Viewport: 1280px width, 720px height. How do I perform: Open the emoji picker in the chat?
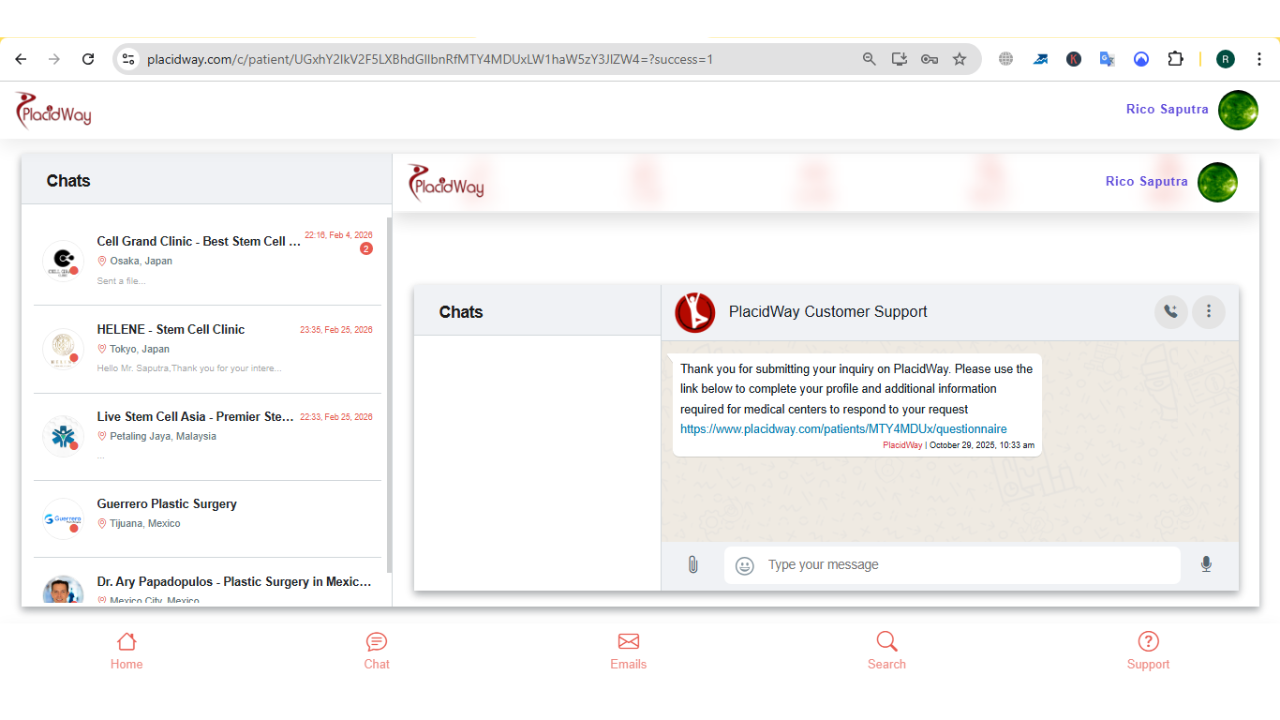[743, 564]
